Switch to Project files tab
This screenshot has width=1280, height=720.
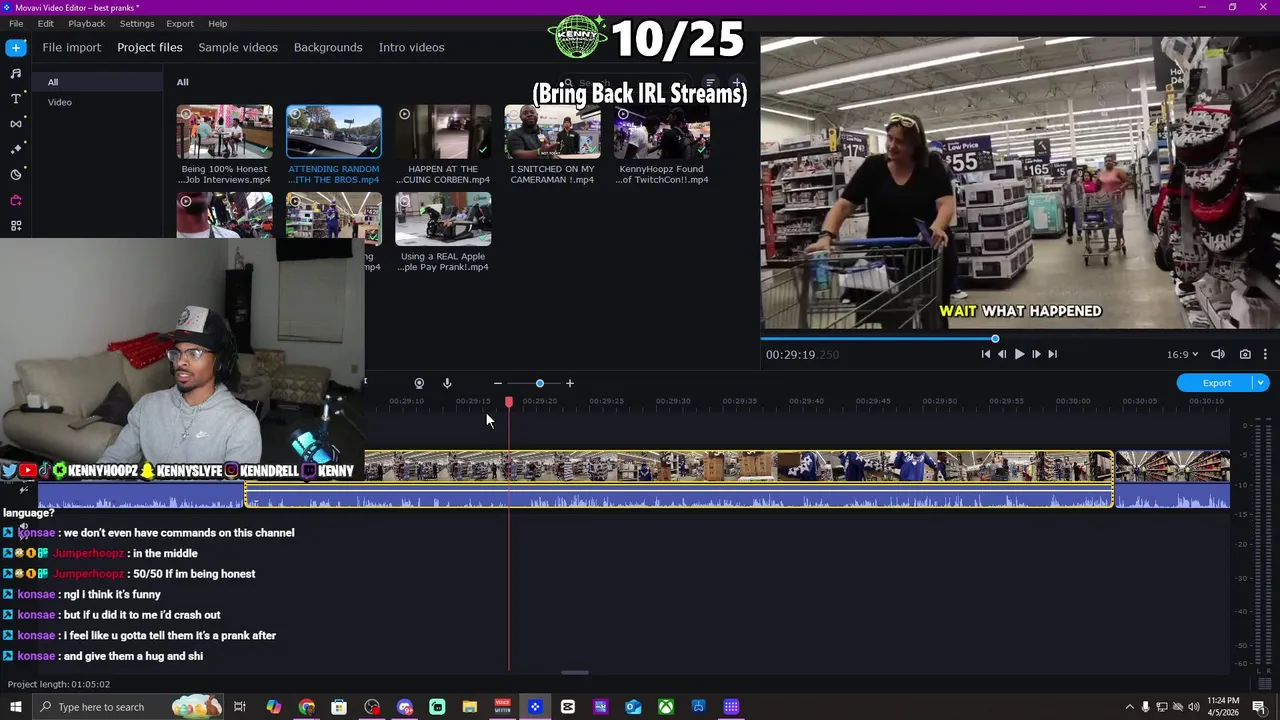[150, 47]
